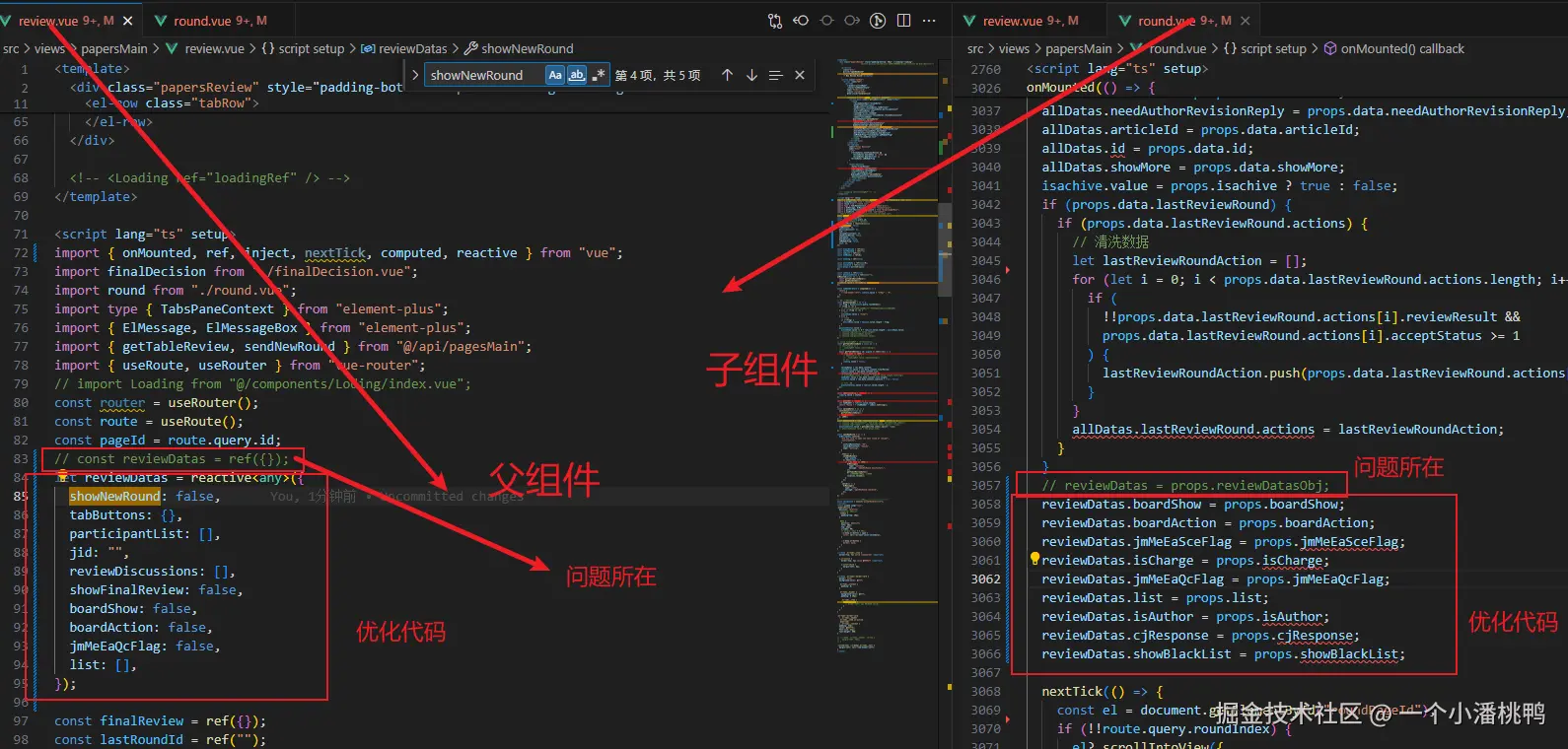This screenshot has height=749, width=1568.
Task: Go to previous change arrow-circle icon
Action: tap(801, 21)
